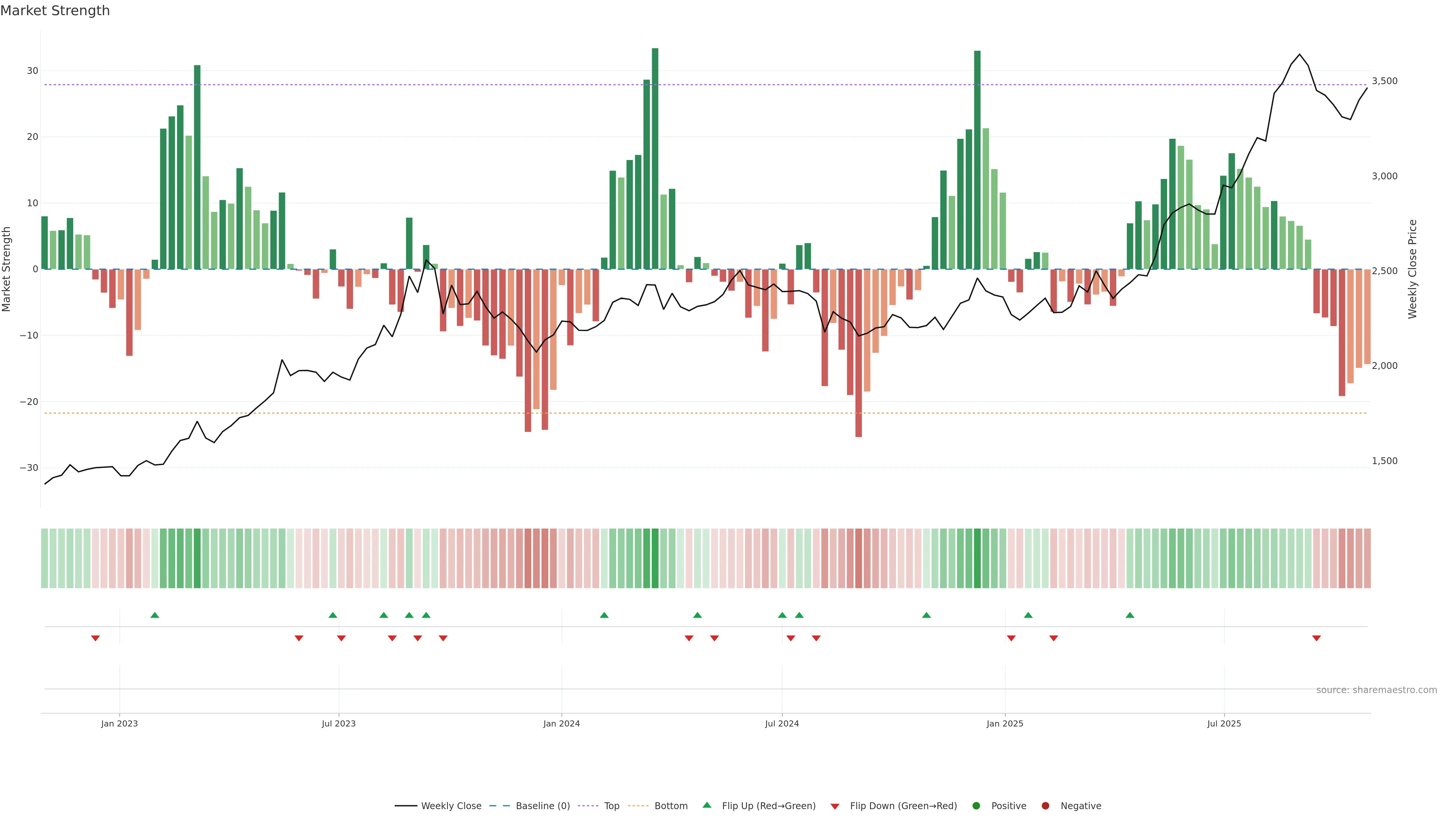The image size is (1456, 819).
Task: Click the last green flip-up triangle marker
Action: [x=1130, y=615]
